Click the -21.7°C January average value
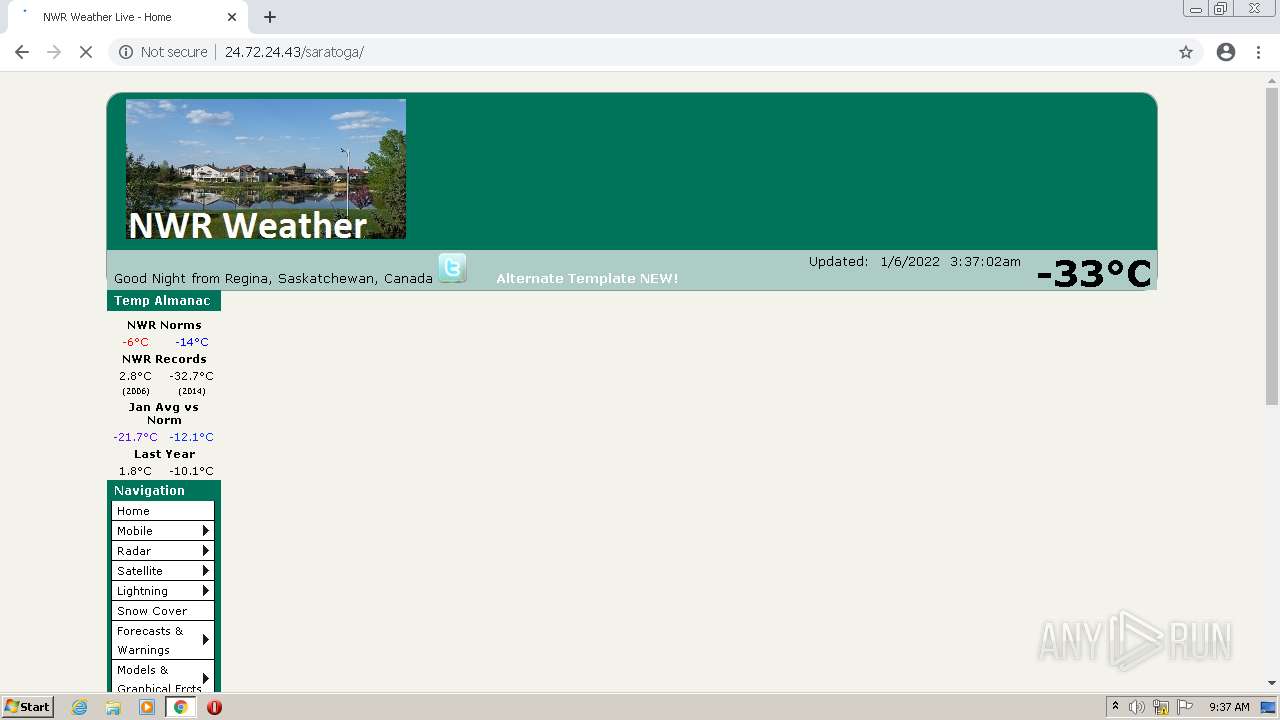This screenshot has height=720, width=1280. click(135, 437)
